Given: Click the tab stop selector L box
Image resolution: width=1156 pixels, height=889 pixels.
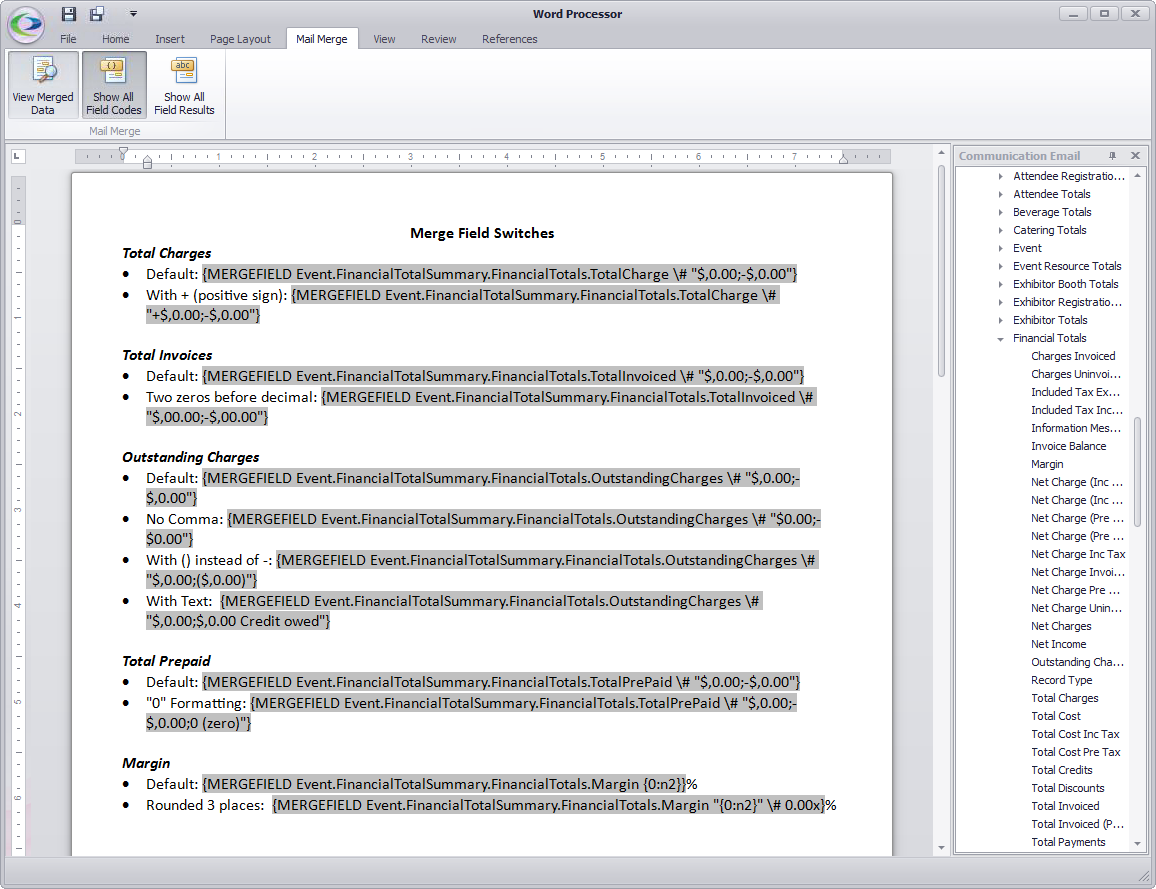Looking at the screenshot, I should point(18,156).
